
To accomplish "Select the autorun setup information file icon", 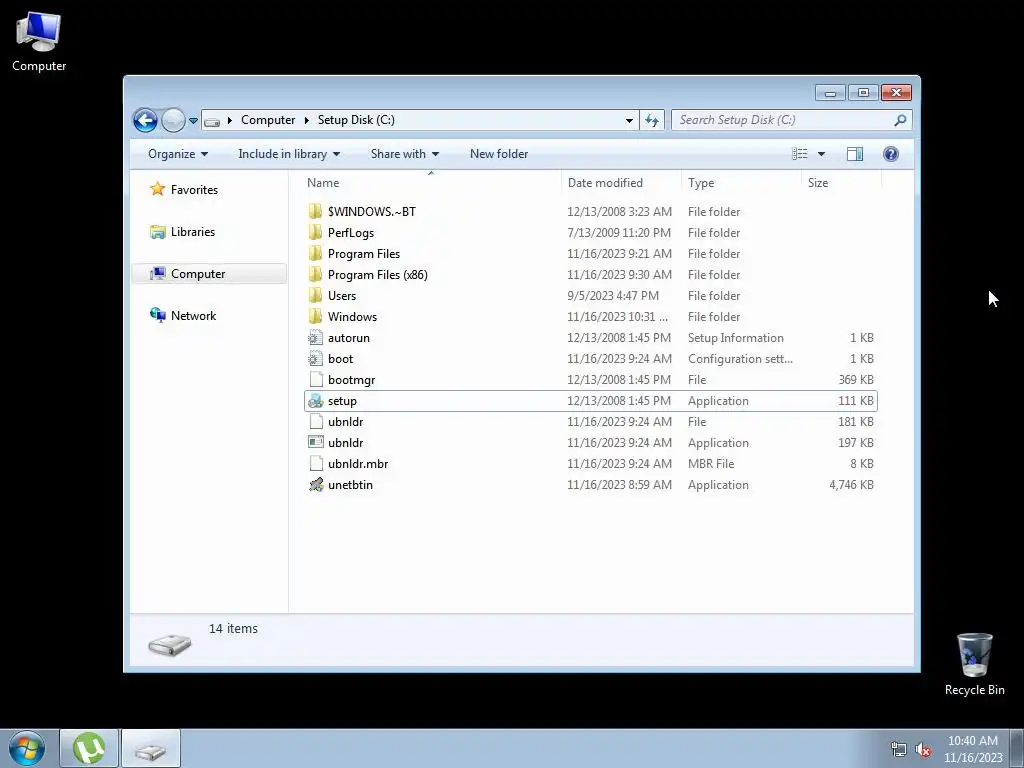I will (315, 338).
